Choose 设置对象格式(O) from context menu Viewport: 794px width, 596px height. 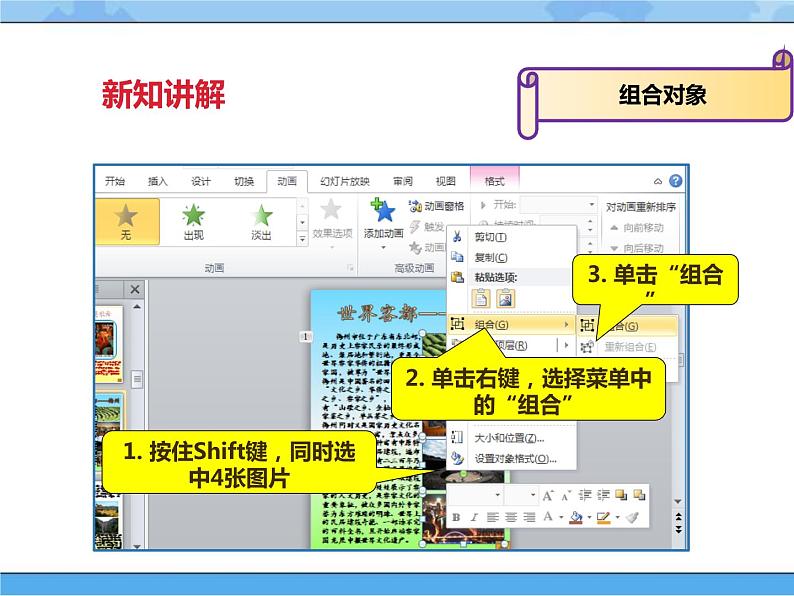click(515, 459)
